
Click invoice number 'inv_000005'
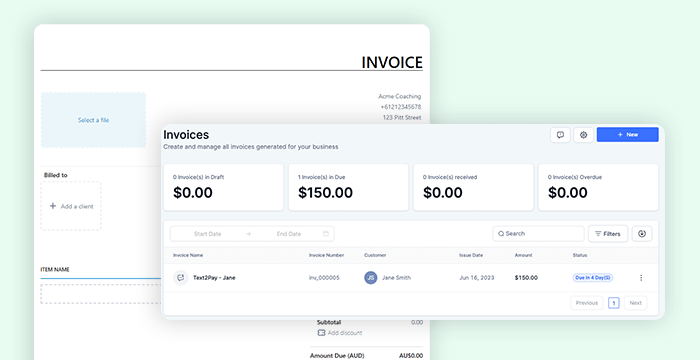324,278
